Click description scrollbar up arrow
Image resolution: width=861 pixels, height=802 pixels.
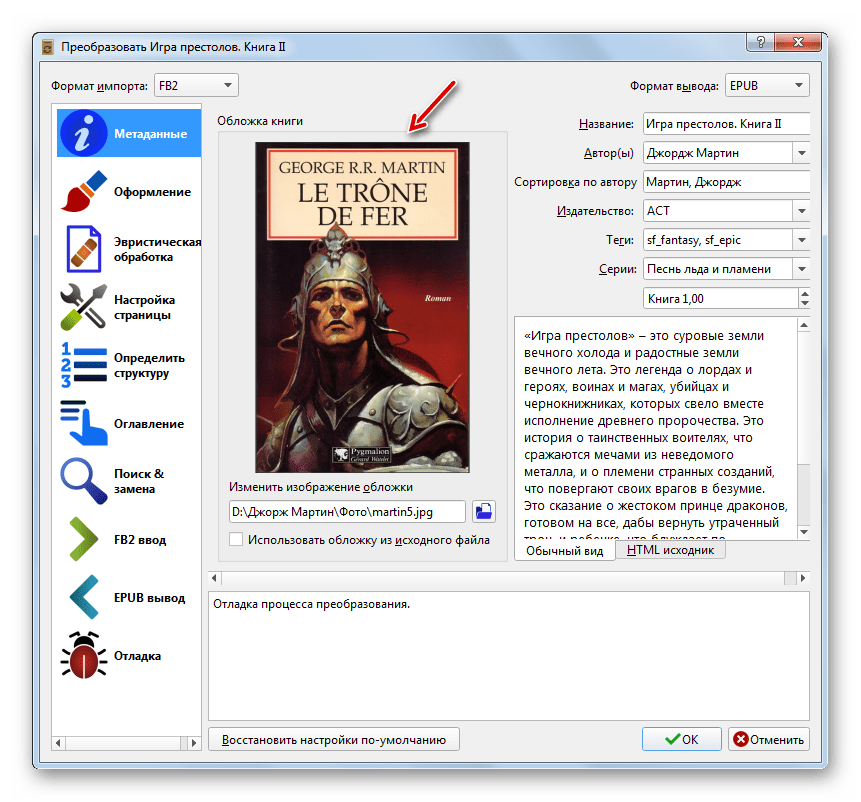pyautogui.click(x=804, y=325)
